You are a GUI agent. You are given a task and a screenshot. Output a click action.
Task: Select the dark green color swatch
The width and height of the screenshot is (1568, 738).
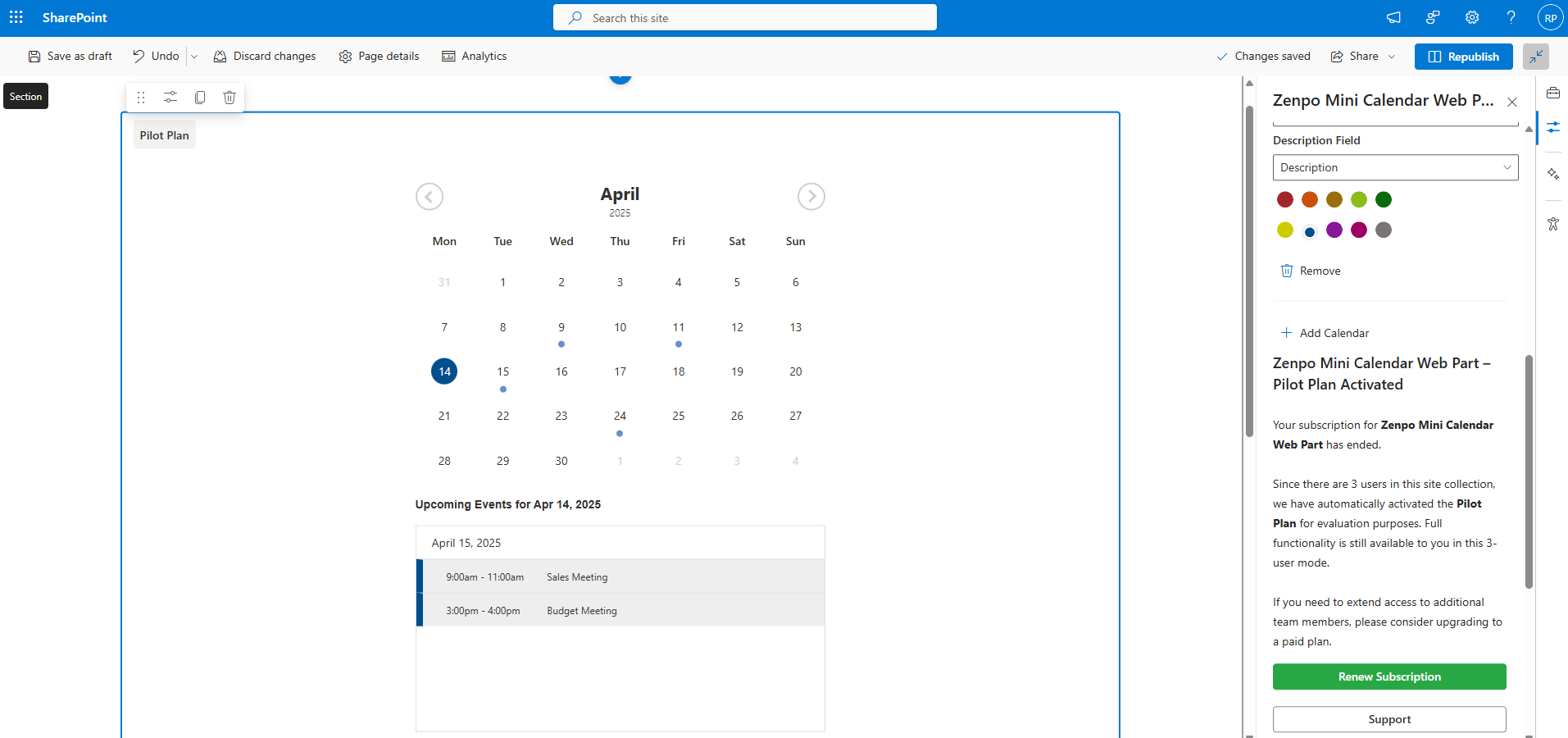[1384, 200]
